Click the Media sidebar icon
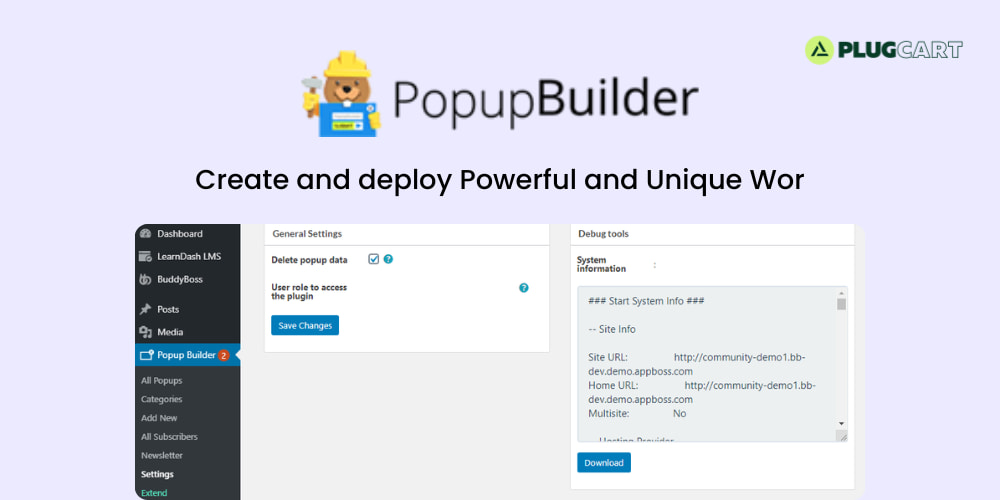 146,332
